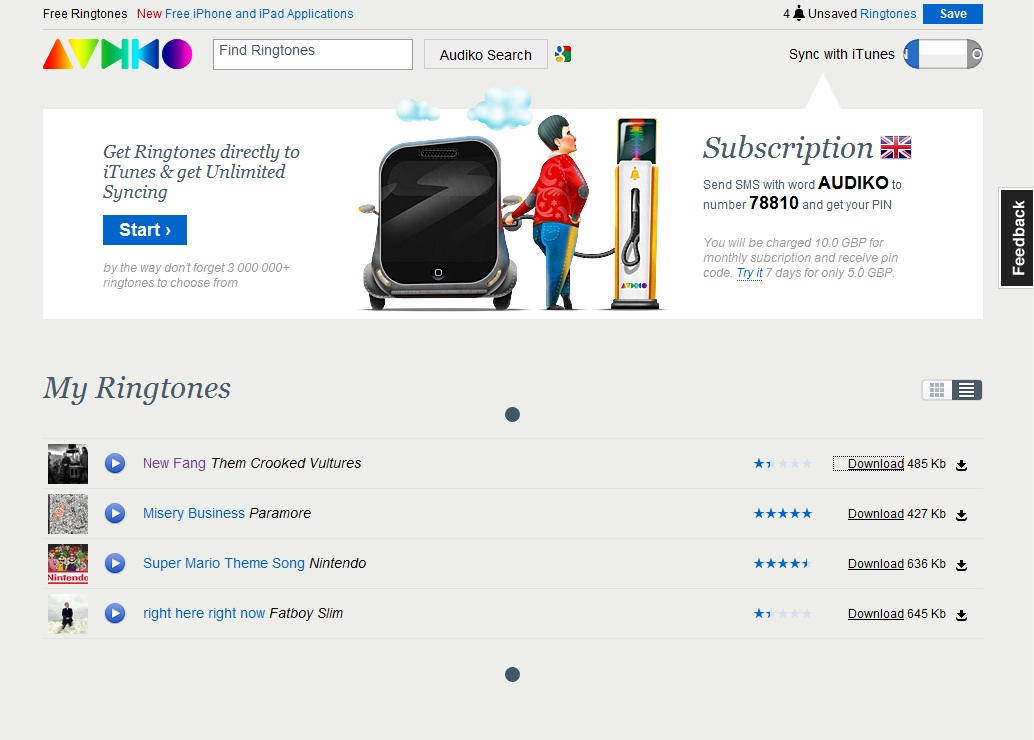Open the Misery Business ringtone title link

tap(194, 513)
